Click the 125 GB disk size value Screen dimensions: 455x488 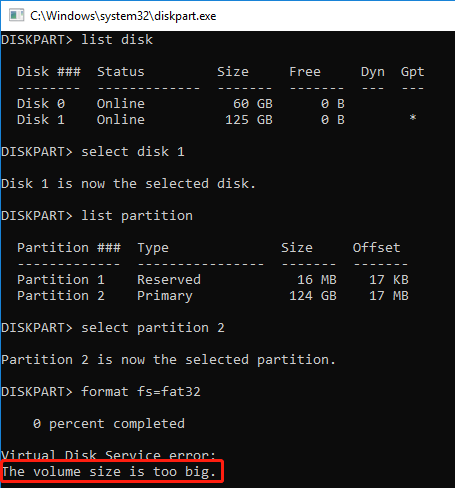point(249,120)
